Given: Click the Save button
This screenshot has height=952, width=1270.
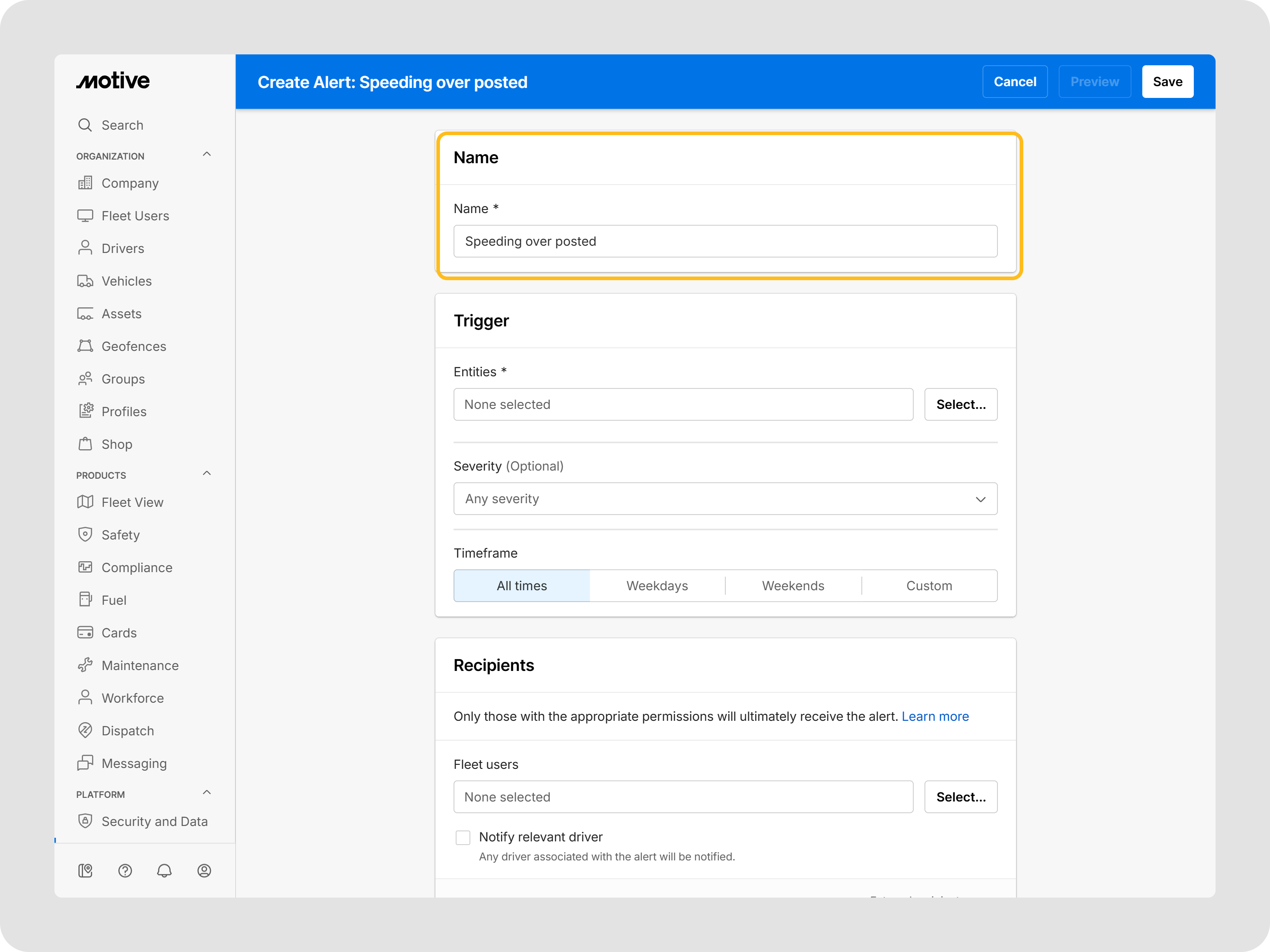Looking at the screenshot, I should 1167,82.
